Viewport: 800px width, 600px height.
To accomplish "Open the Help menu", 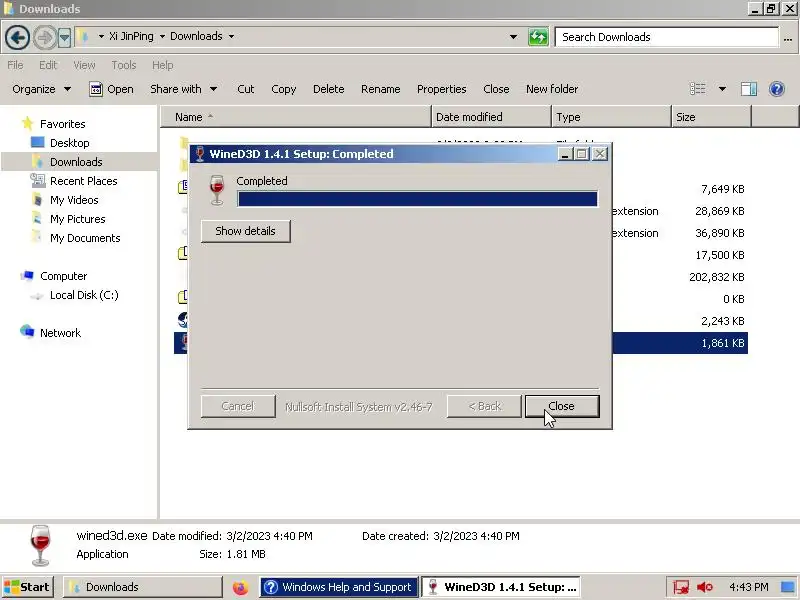I will point(163,65).
